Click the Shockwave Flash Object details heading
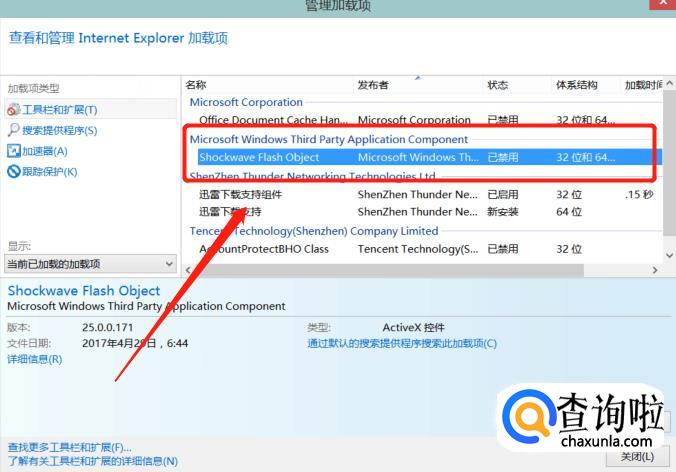 84,291
